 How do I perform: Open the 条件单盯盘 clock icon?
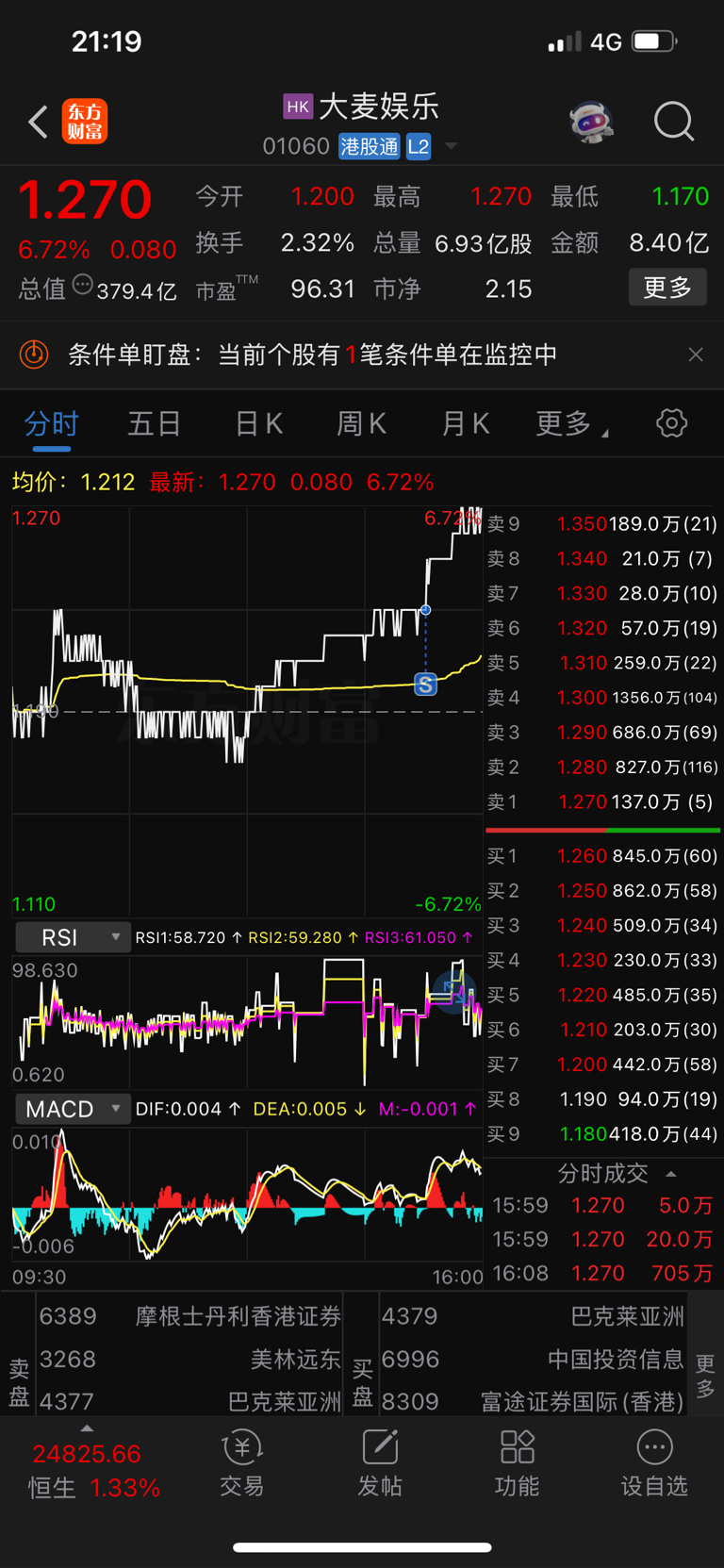point(34,355)
